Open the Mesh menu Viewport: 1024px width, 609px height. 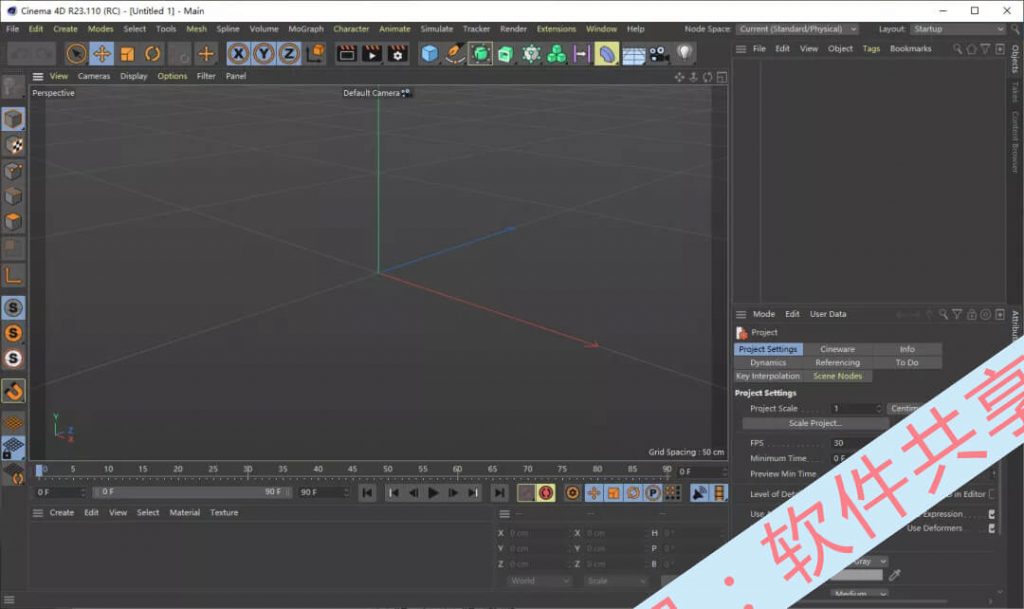point(196,29)
